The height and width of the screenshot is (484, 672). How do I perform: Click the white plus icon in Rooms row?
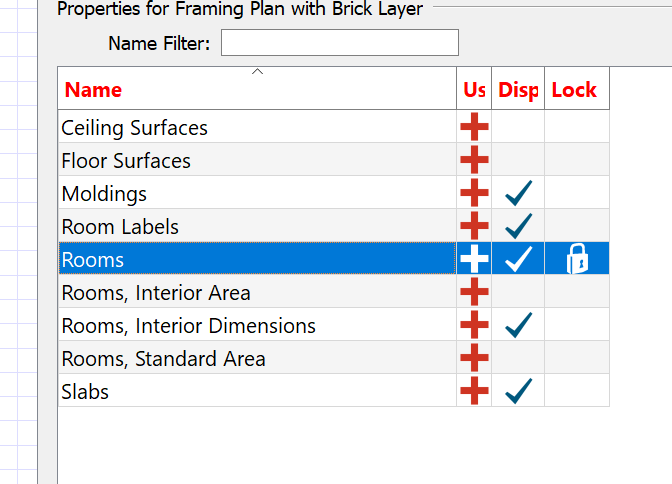click(474, 259)
